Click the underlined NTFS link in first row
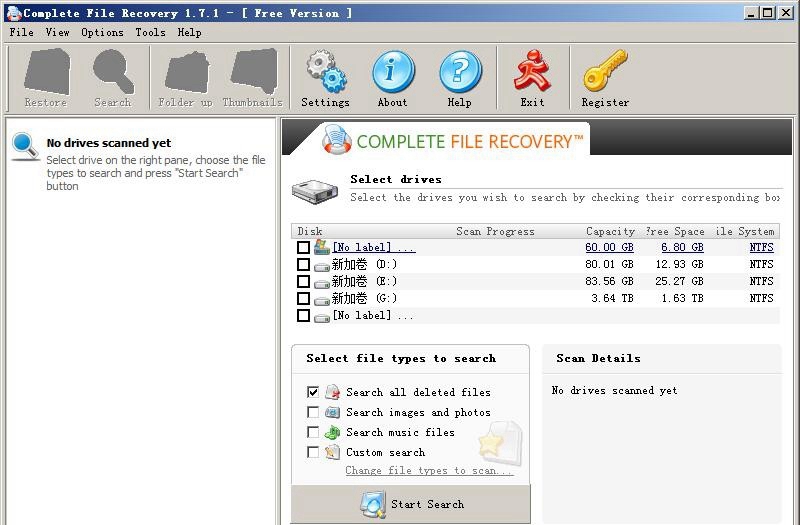This screenshot has height=525, width=800. coord(761,247)
